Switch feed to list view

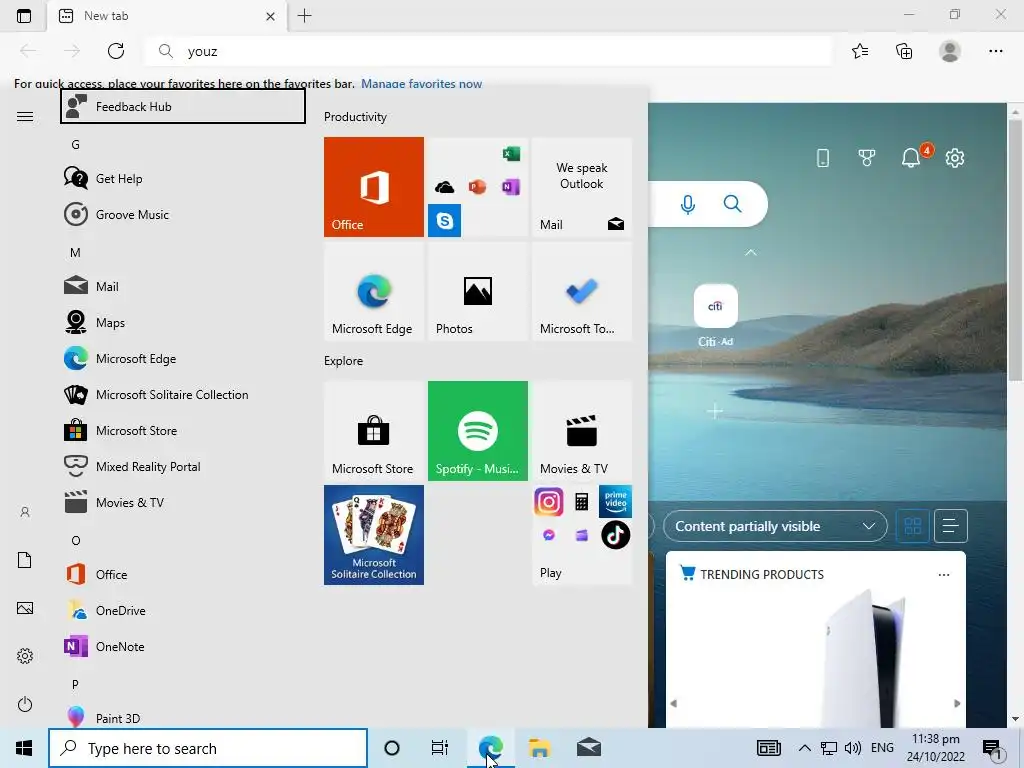951,526
